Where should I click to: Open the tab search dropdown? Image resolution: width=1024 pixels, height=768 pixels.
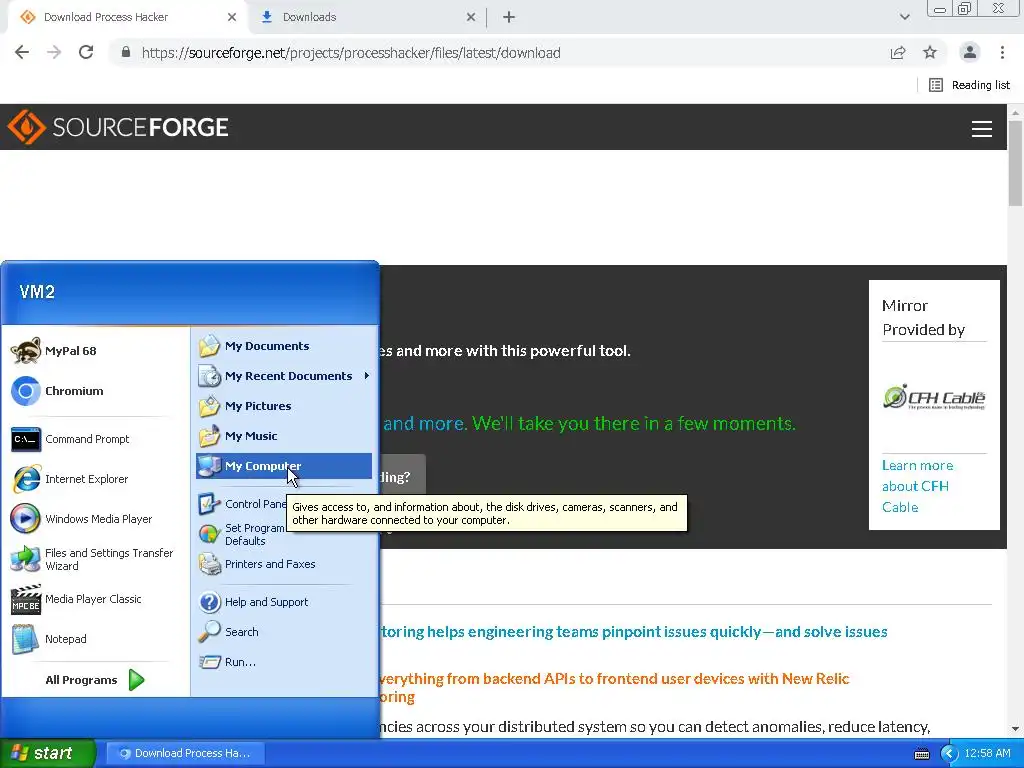point(904,17)
